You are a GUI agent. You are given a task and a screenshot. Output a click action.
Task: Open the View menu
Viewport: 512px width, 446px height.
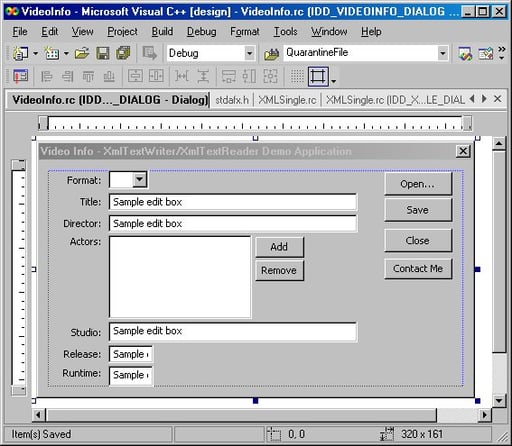point(82,32)
